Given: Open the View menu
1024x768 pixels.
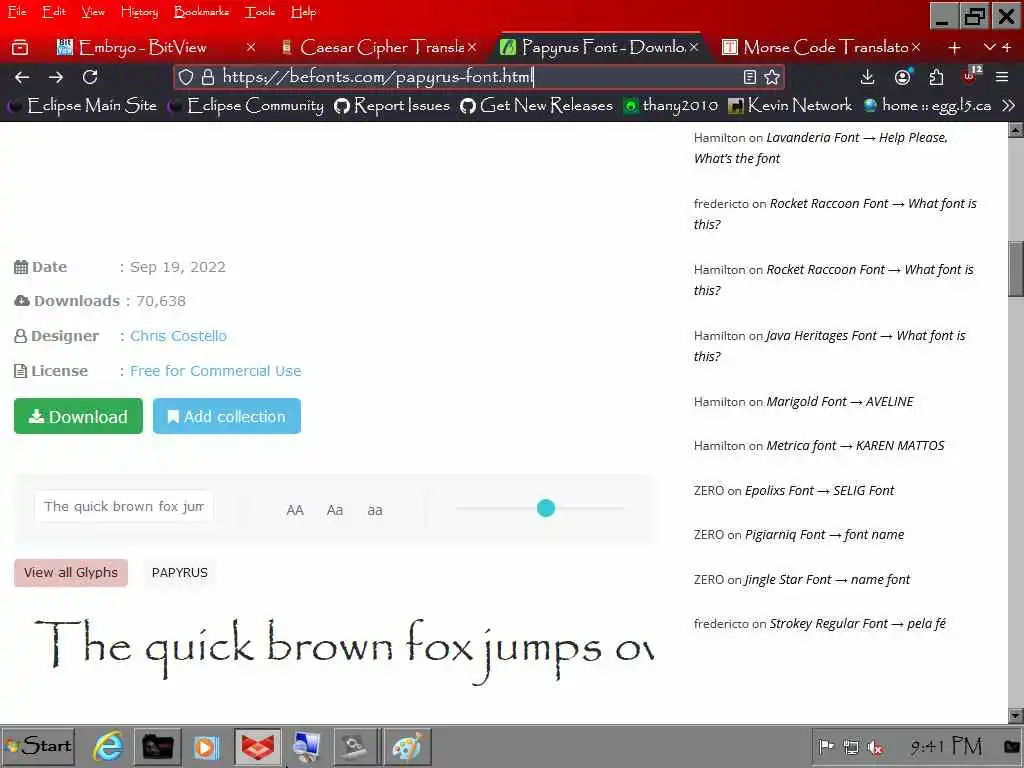Looking at the screenshot, I should click(x=93, y=12).
